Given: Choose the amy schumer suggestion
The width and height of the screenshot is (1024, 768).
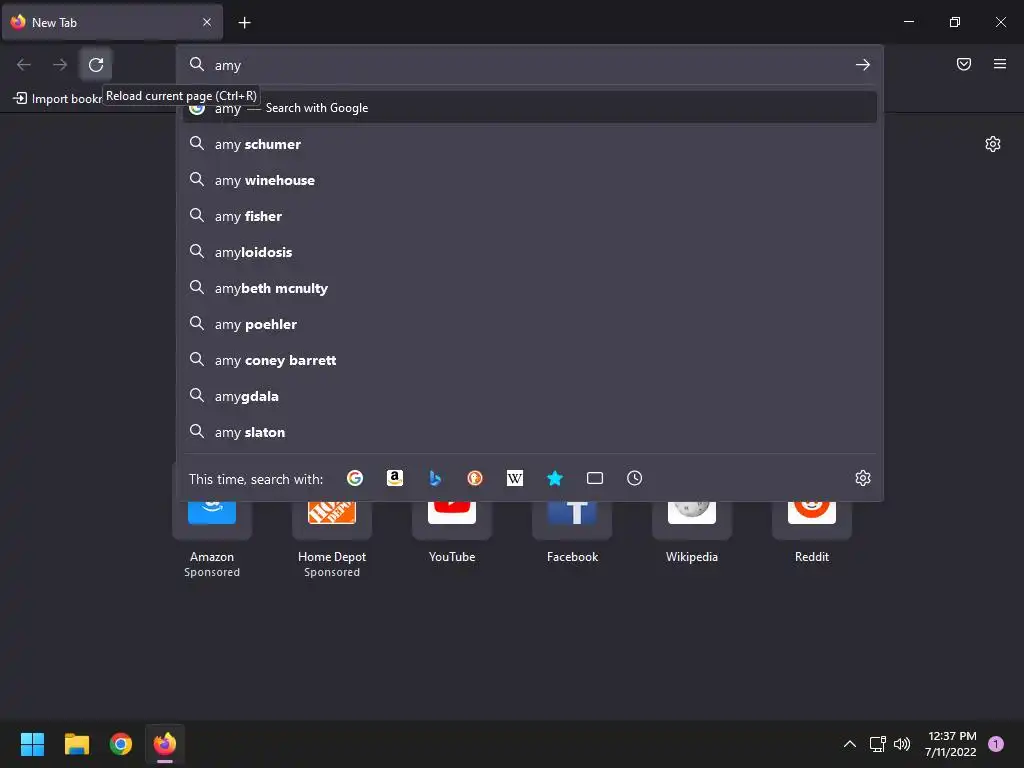Looking at the screenshot, I should pos(530,144).
